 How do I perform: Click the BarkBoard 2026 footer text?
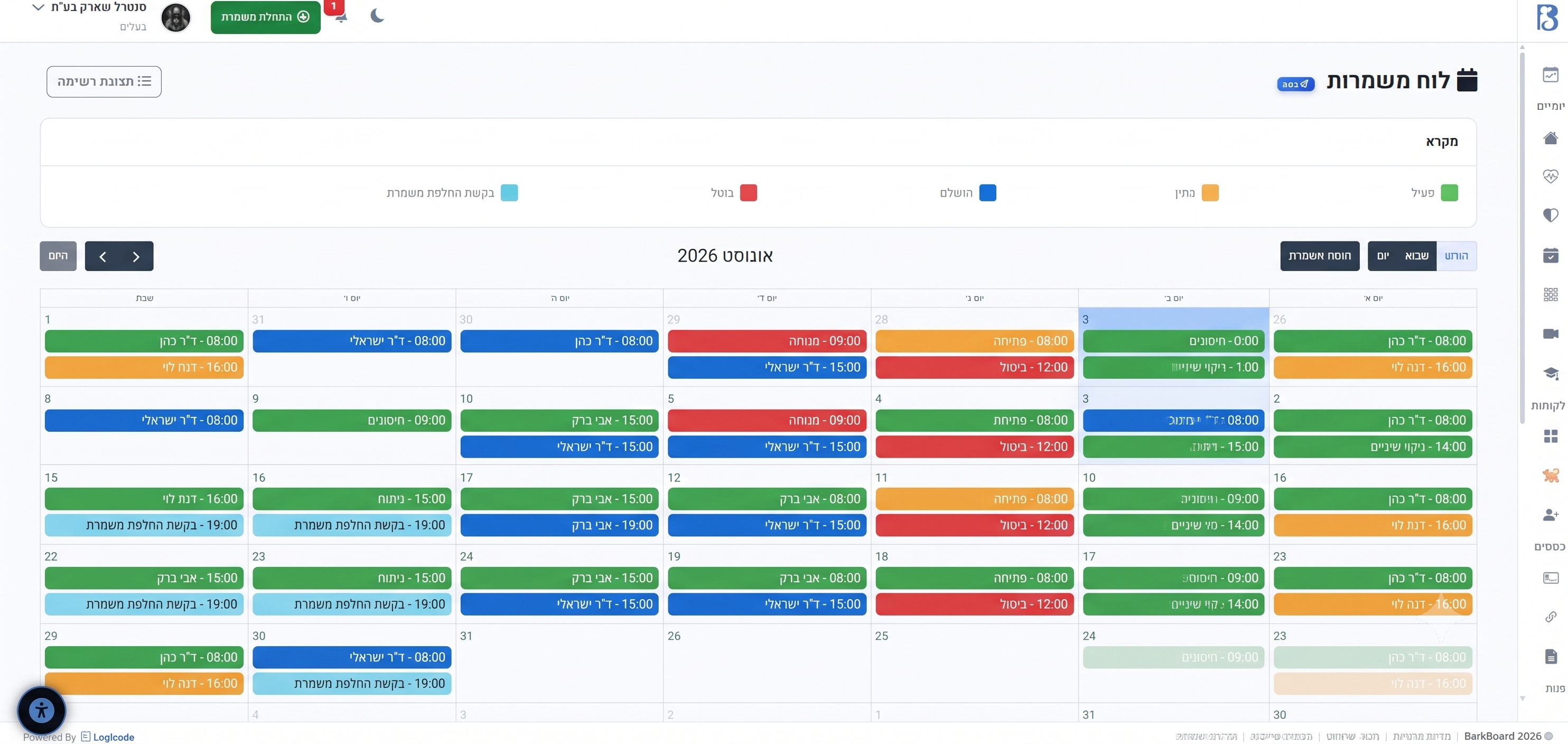click(x=1502, y=736)
